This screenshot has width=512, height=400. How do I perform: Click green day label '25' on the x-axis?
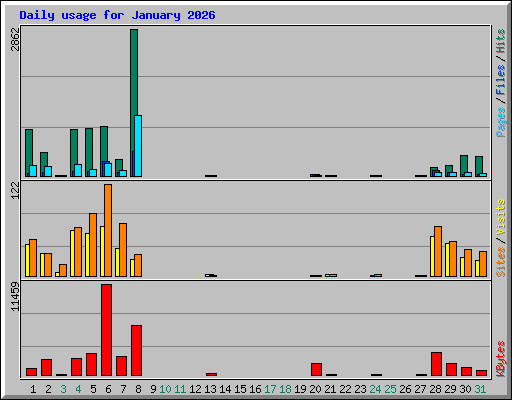390,389
